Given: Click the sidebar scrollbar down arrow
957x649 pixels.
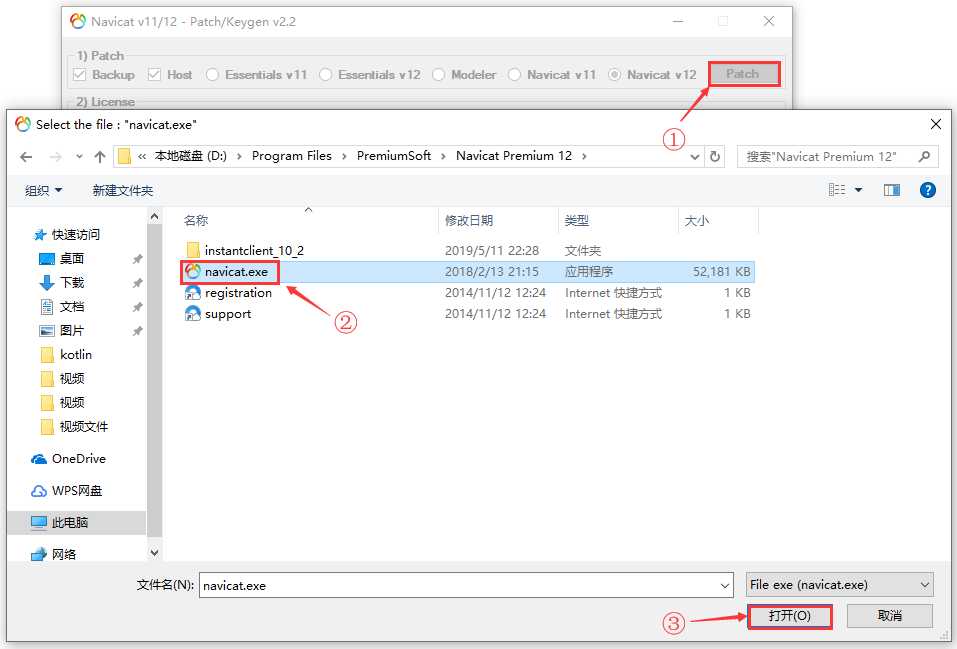Looking at the screenshot, I should (x=154, y=553).
